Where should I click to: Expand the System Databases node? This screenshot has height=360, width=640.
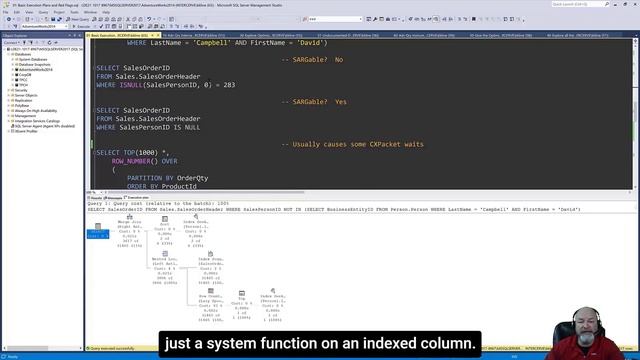(x=13, y=60)
